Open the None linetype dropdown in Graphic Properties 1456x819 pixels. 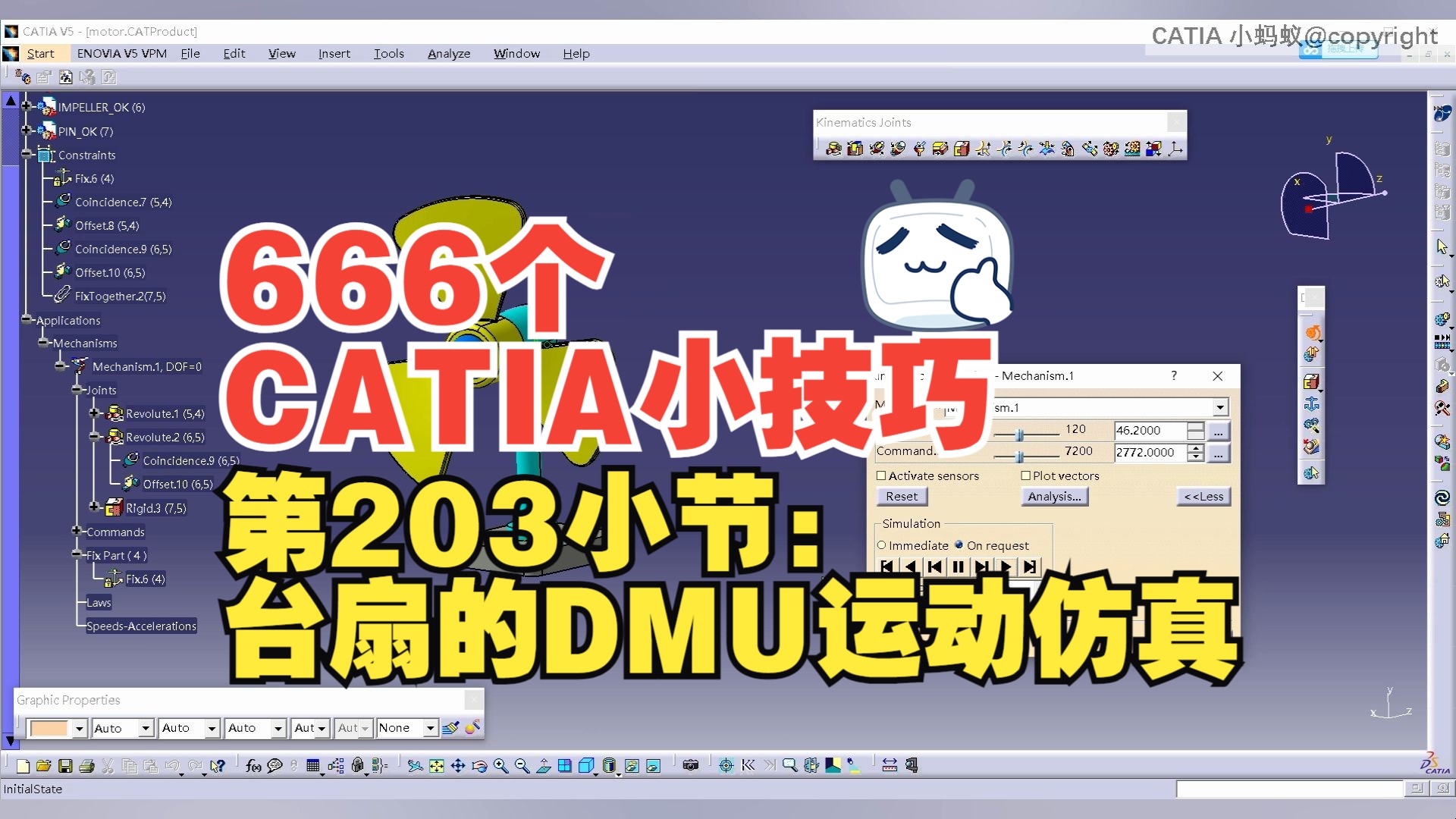(x=430, y=727)
